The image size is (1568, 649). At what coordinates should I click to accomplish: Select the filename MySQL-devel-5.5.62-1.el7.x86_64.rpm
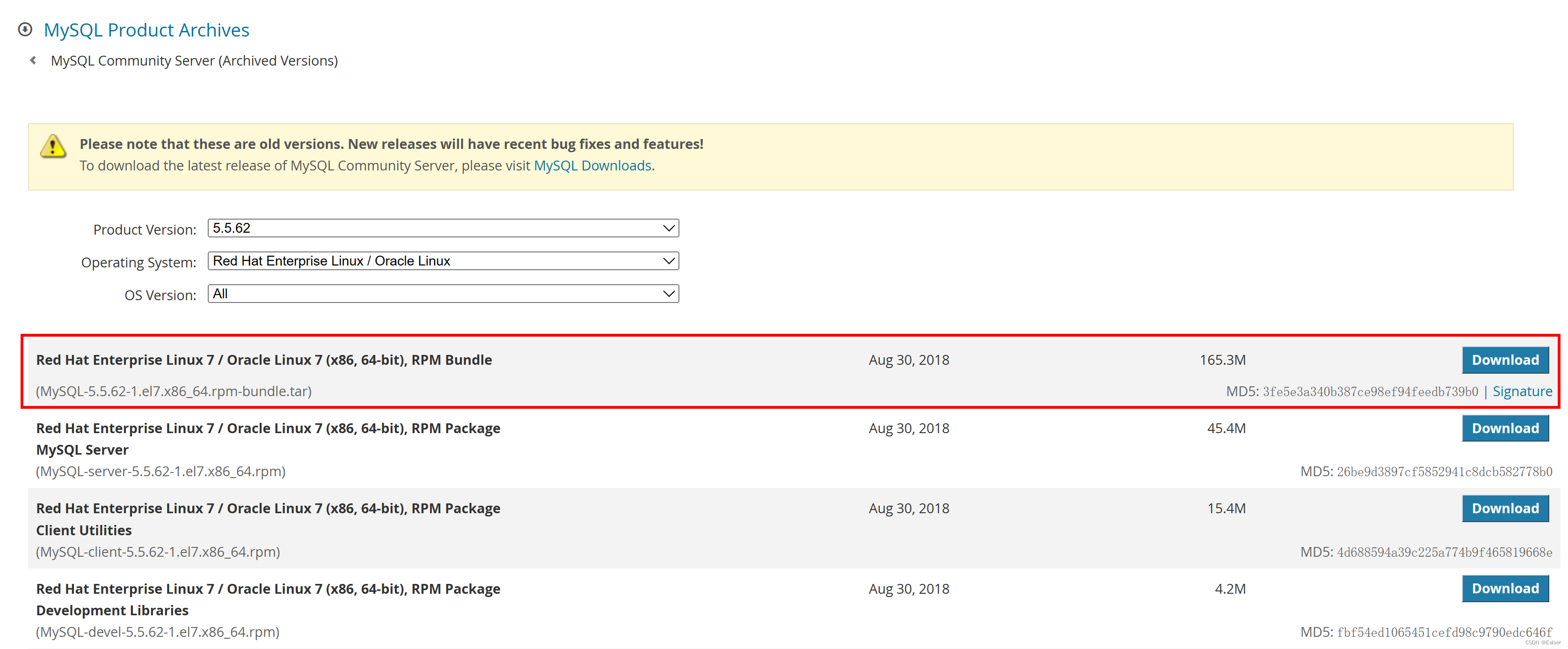click(x=158, y=632)
